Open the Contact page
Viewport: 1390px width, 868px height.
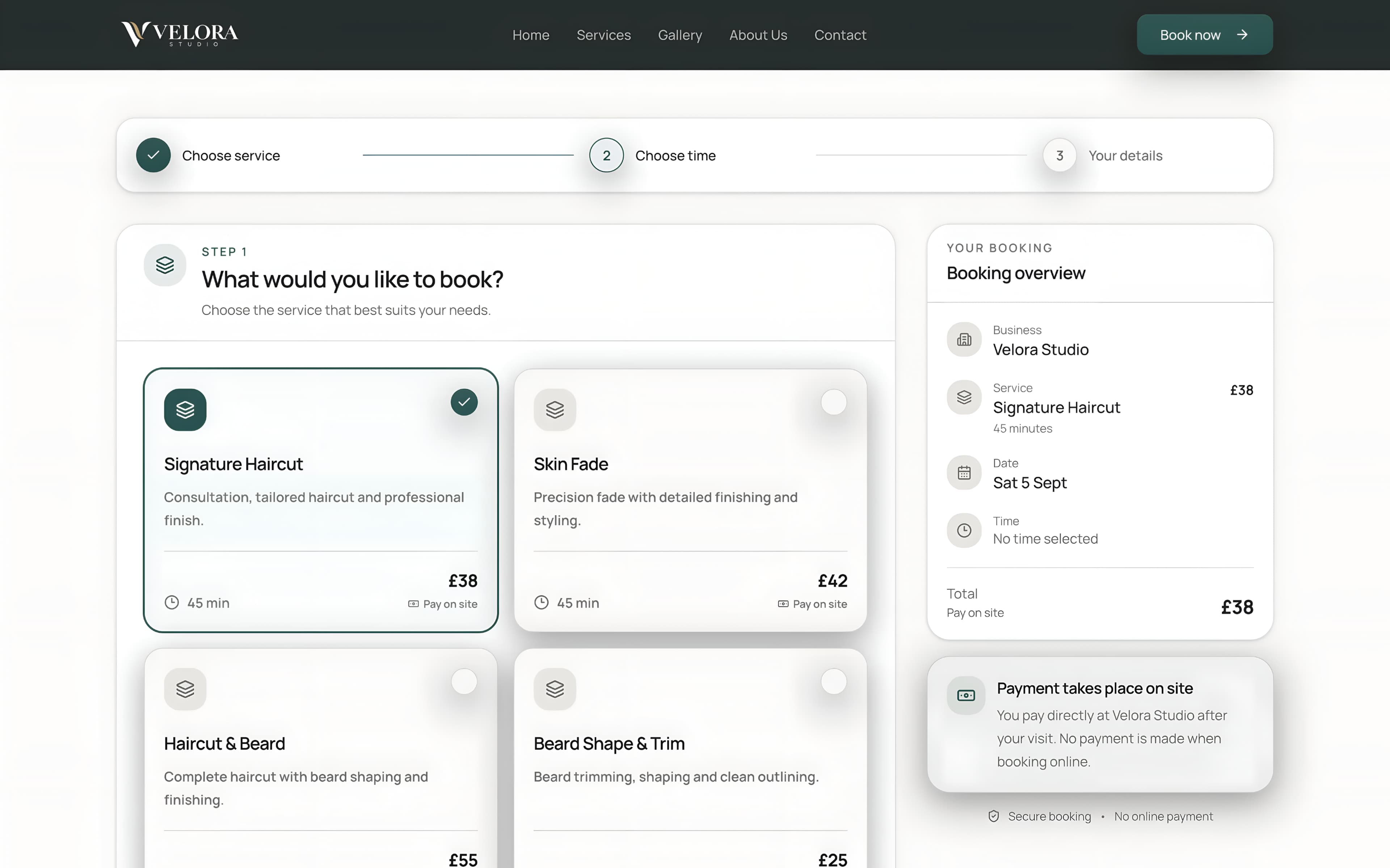click(x=840, y=35)
